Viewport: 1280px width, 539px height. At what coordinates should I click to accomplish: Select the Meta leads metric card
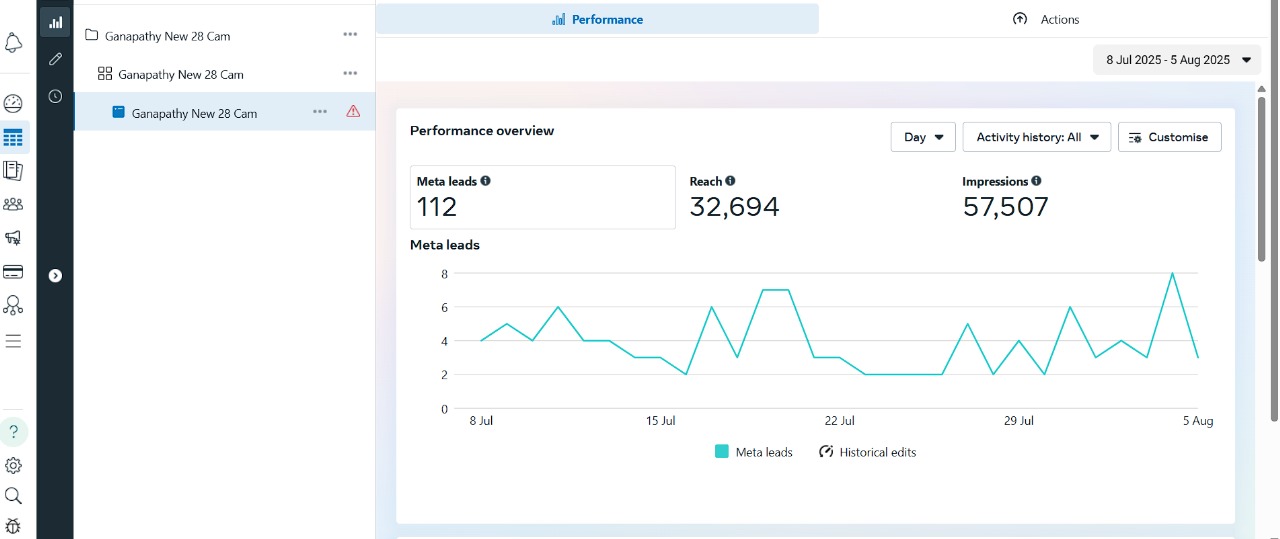pyautogui.click(x=542, y=197)
